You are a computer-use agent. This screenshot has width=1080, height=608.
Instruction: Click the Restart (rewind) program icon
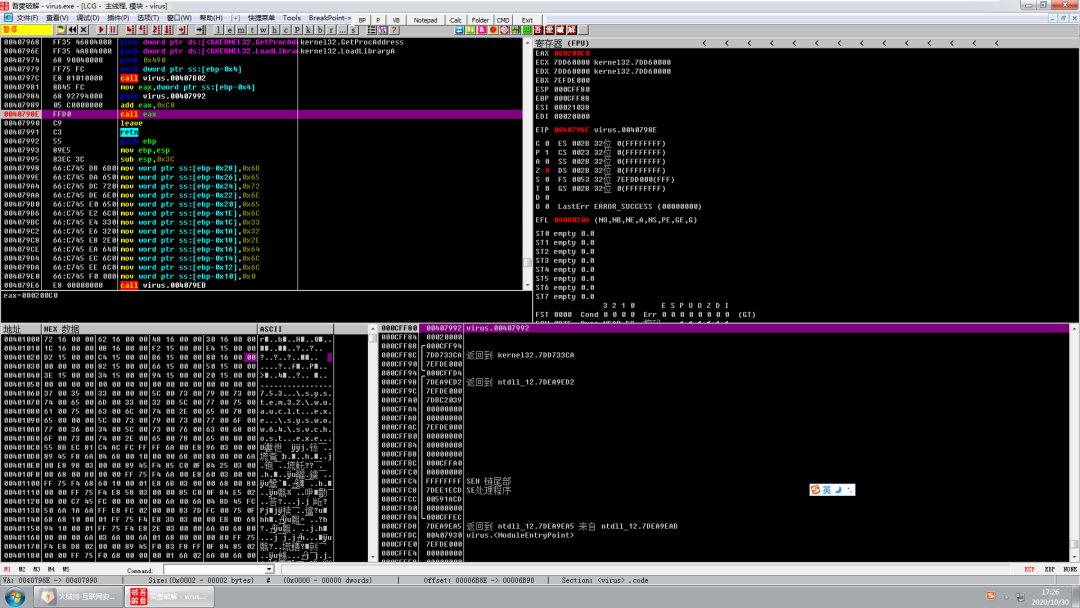pos(72,30)
